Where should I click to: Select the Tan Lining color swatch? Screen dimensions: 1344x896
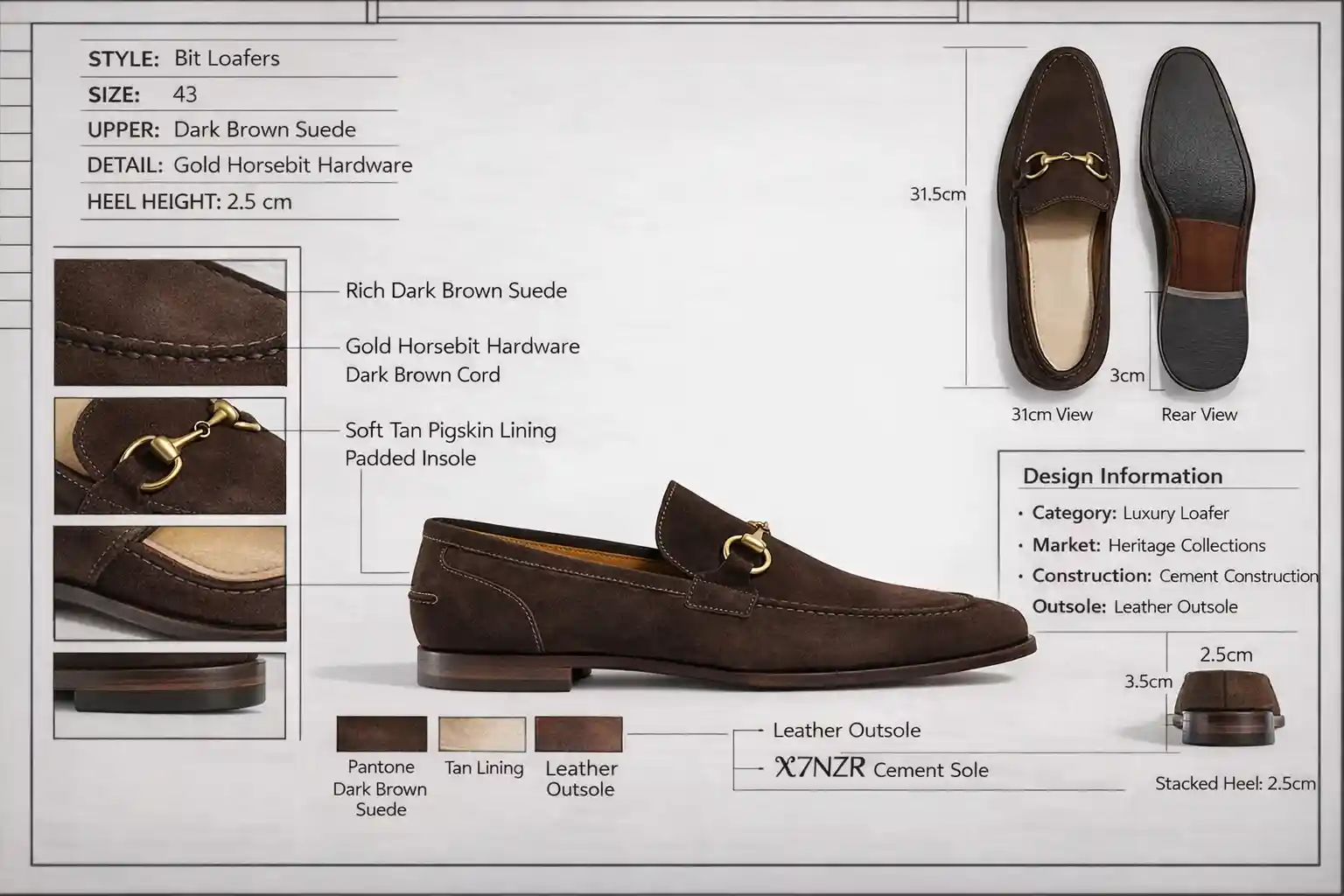pyautogui.click(x=482, y=734)
